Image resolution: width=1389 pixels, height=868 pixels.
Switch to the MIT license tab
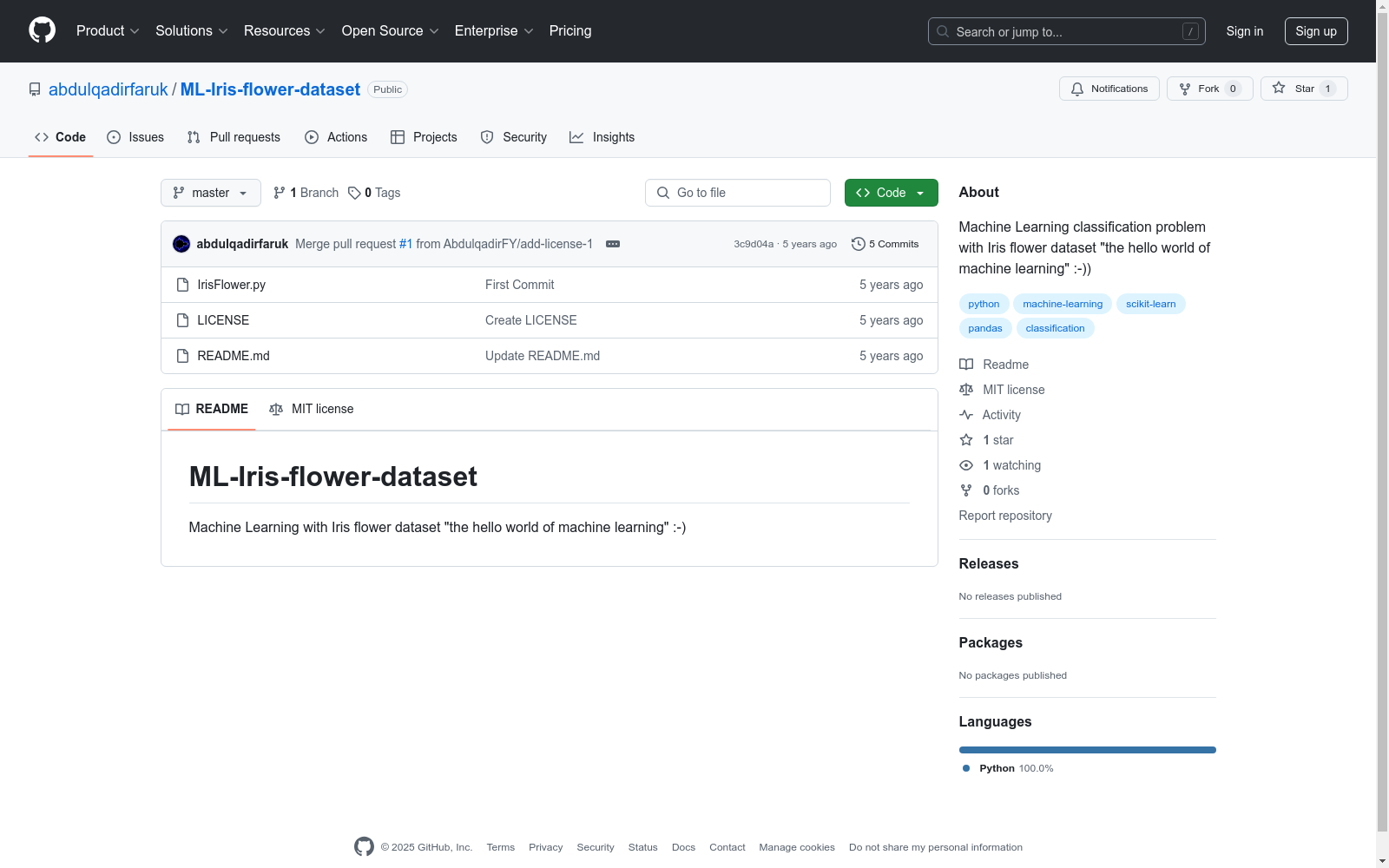pos(312,409)
